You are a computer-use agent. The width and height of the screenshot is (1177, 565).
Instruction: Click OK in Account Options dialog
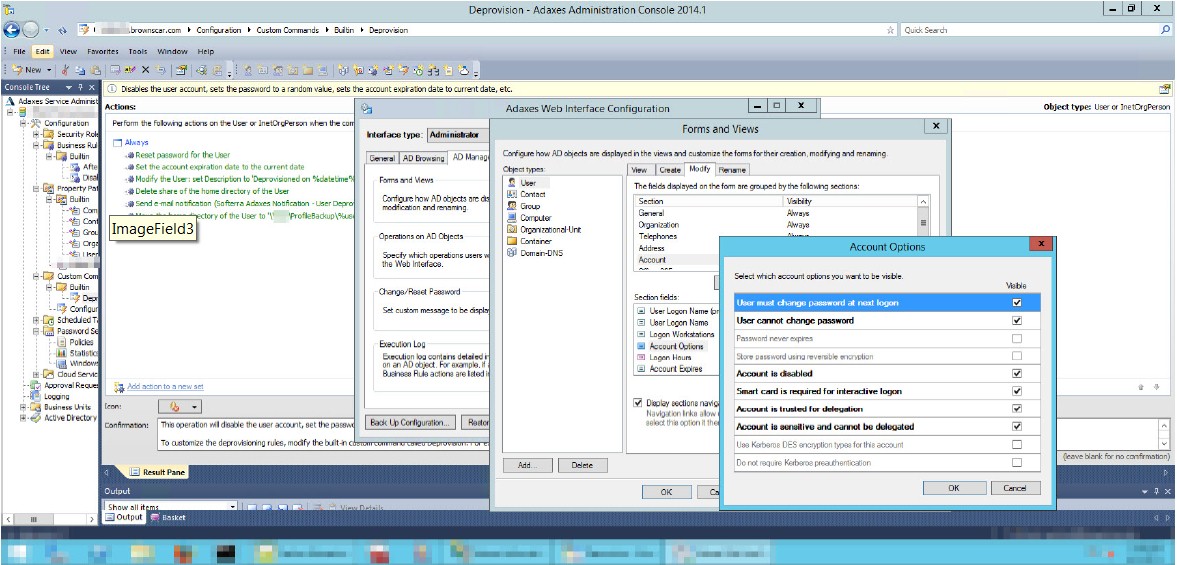[953, 488]
